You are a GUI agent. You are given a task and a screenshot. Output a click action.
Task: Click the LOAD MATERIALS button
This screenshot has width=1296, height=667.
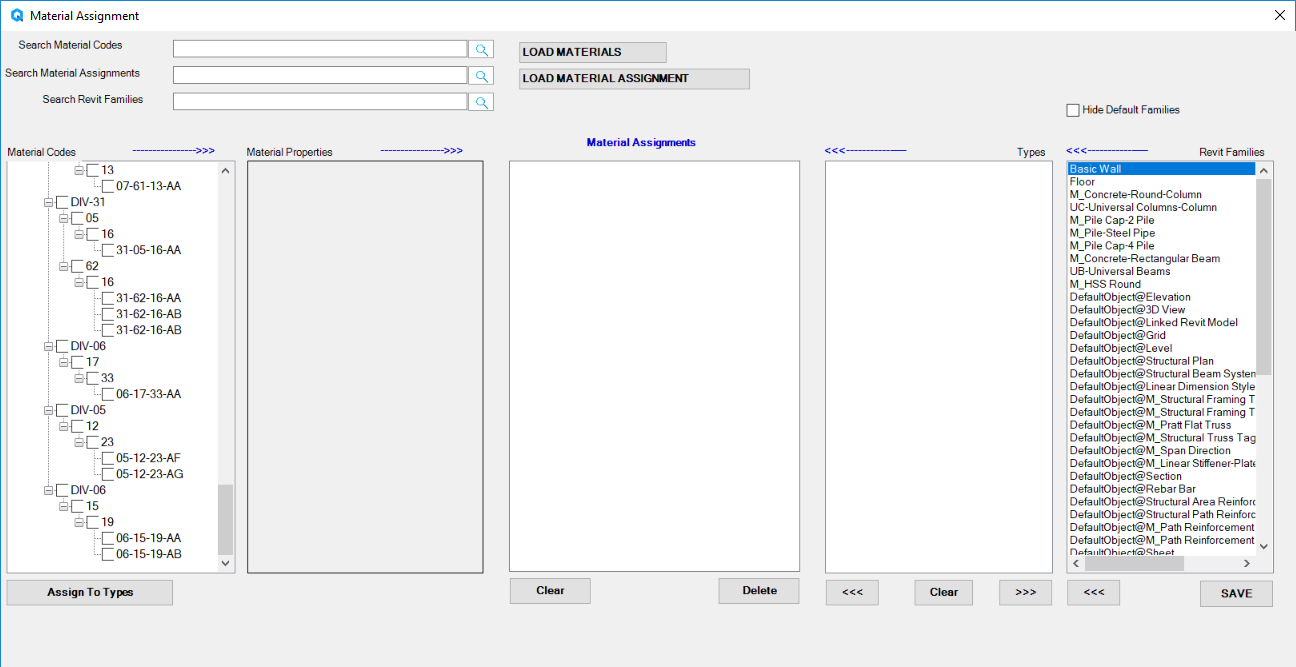pos(592,52)
